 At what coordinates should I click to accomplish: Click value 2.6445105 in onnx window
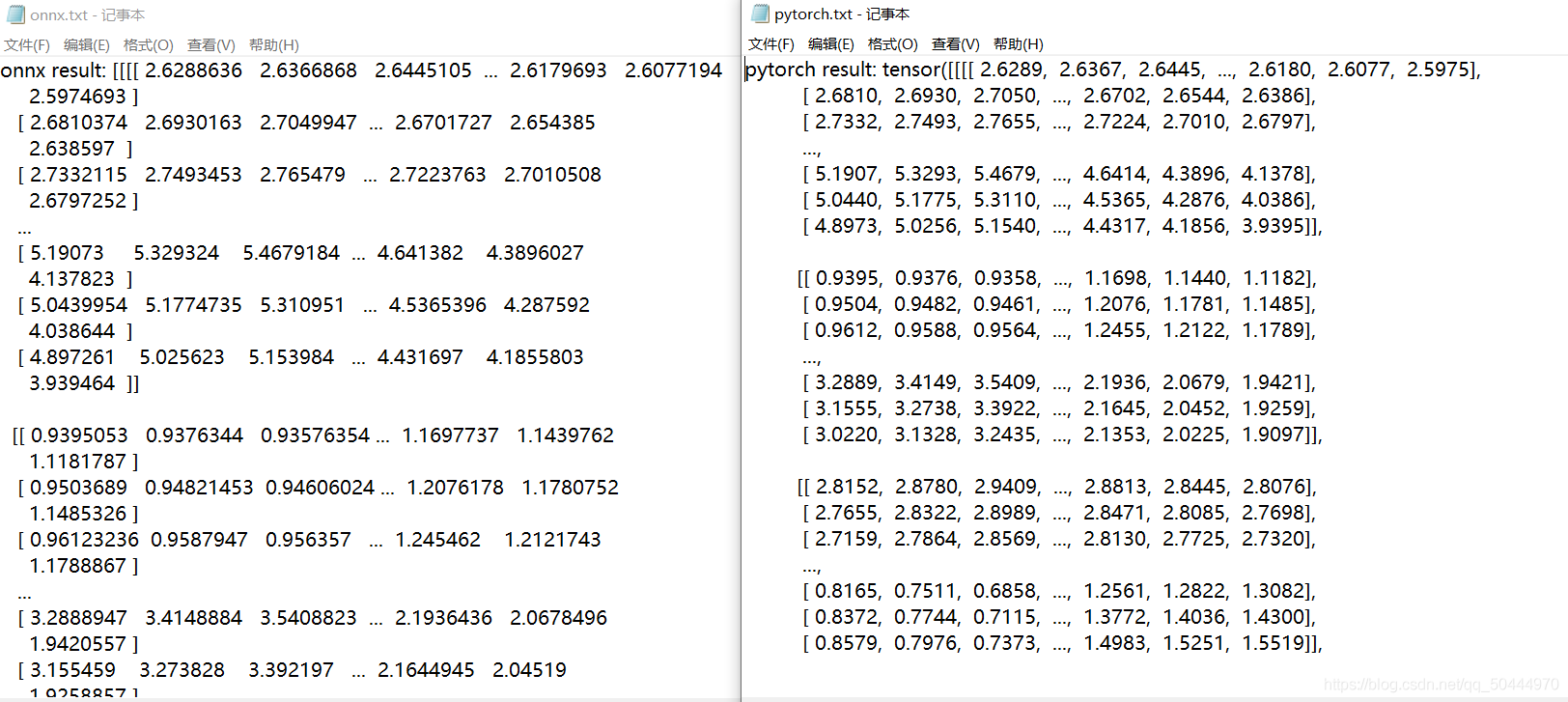click(x=423, y=70)
